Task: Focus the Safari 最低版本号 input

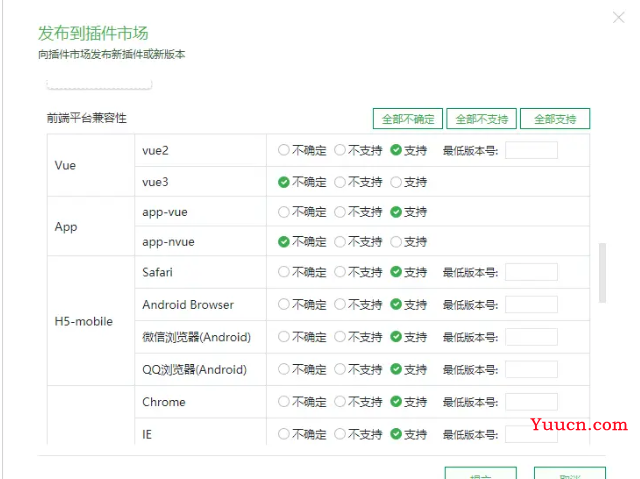Action: tap(531, 272)
